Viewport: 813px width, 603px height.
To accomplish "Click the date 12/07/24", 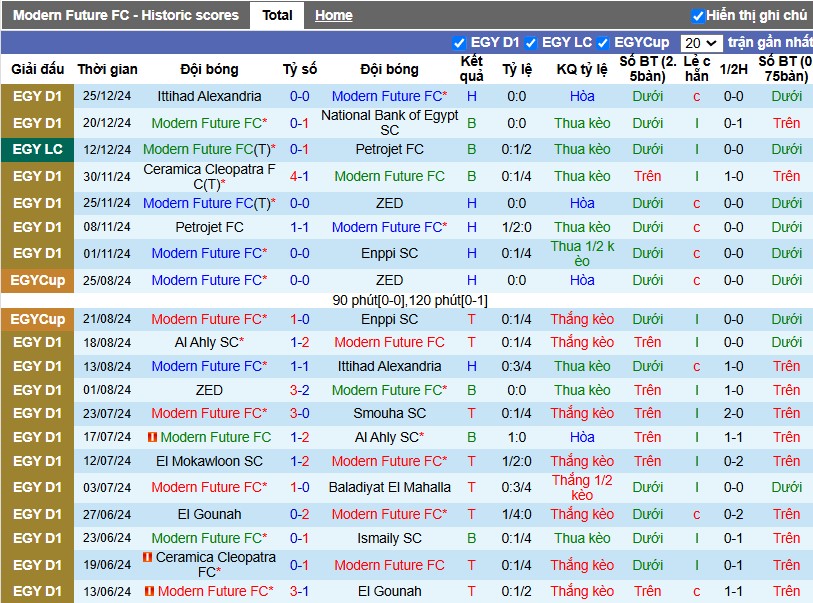I will pos(107,461).
